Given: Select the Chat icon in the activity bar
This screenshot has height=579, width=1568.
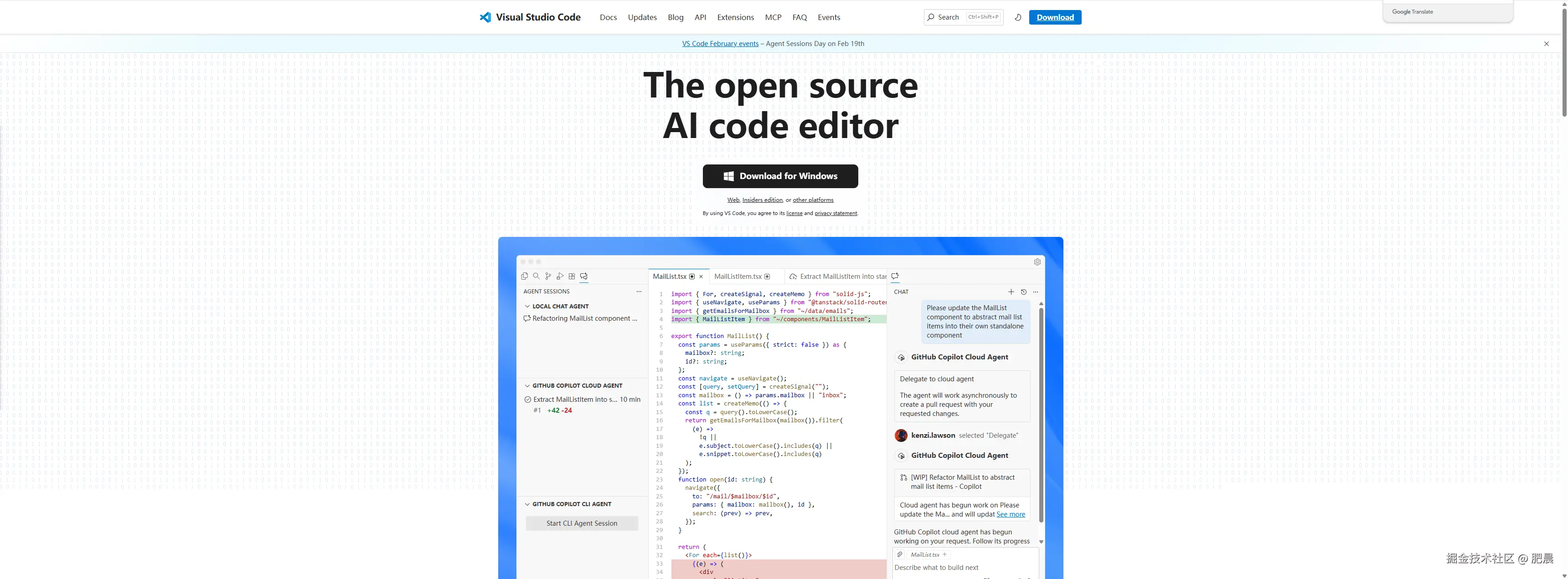Looking at the screenshot, I should pos(584,276).
